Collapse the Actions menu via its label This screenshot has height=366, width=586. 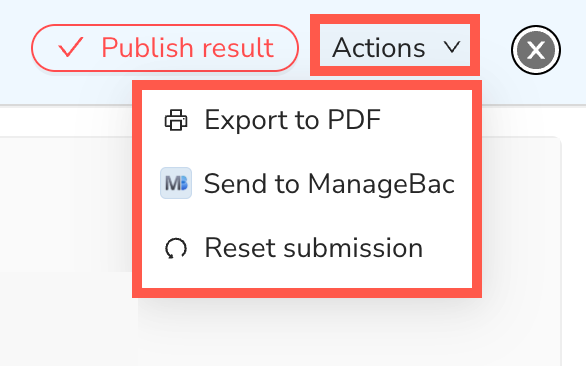(395, 45)
